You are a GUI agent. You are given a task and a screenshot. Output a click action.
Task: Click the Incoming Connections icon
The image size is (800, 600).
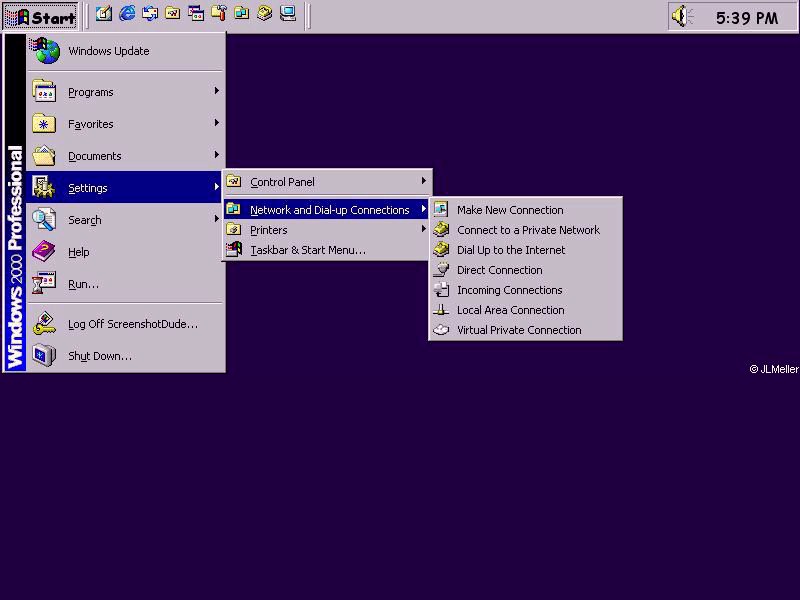click(441, 289)
